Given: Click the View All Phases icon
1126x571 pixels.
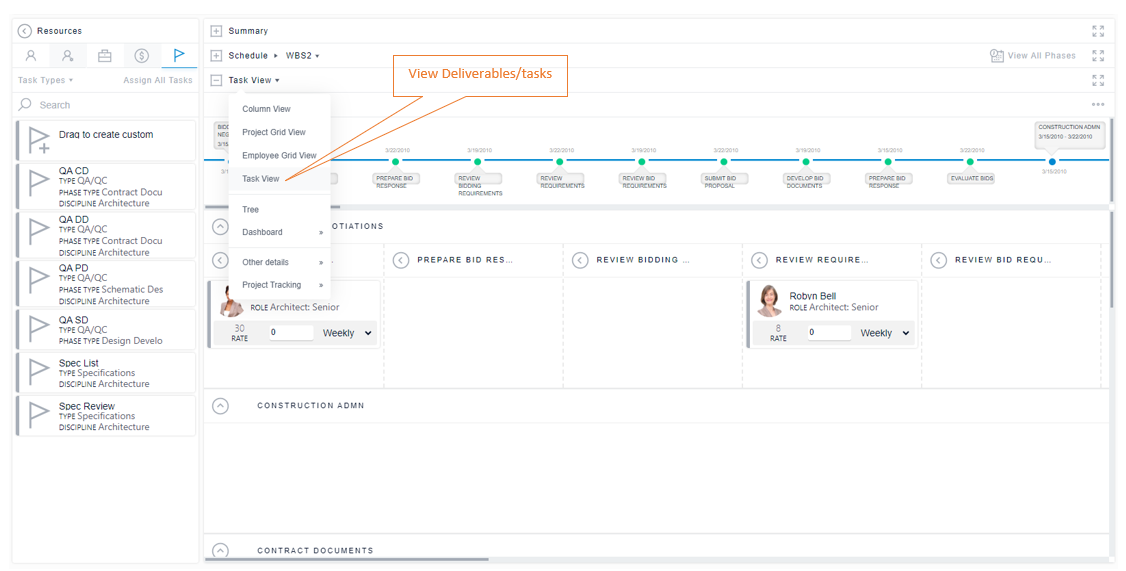Looking at the screenshot, I should point(997,55).
